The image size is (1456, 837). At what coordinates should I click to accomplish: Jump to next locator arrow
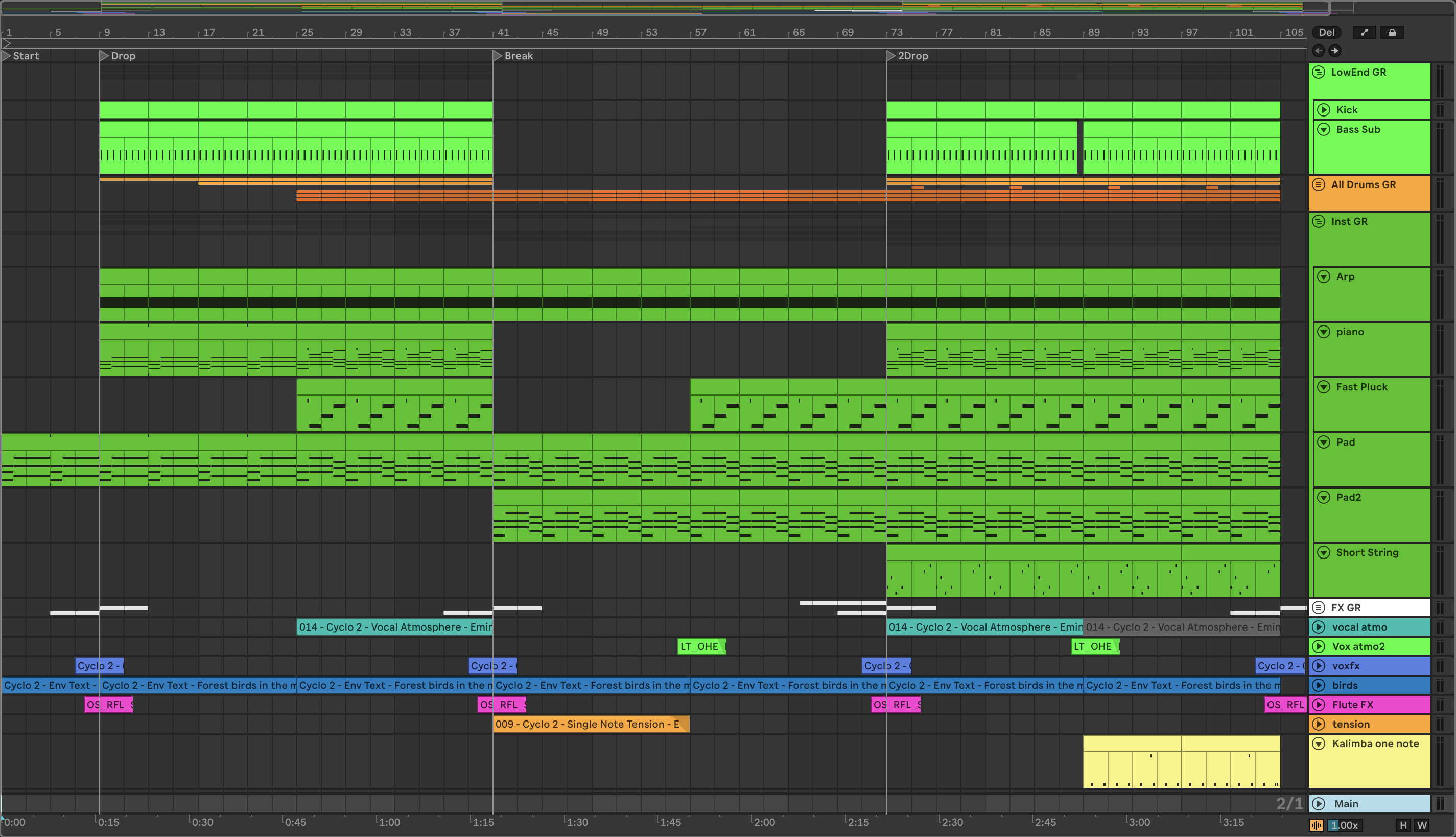point(1335,51)
